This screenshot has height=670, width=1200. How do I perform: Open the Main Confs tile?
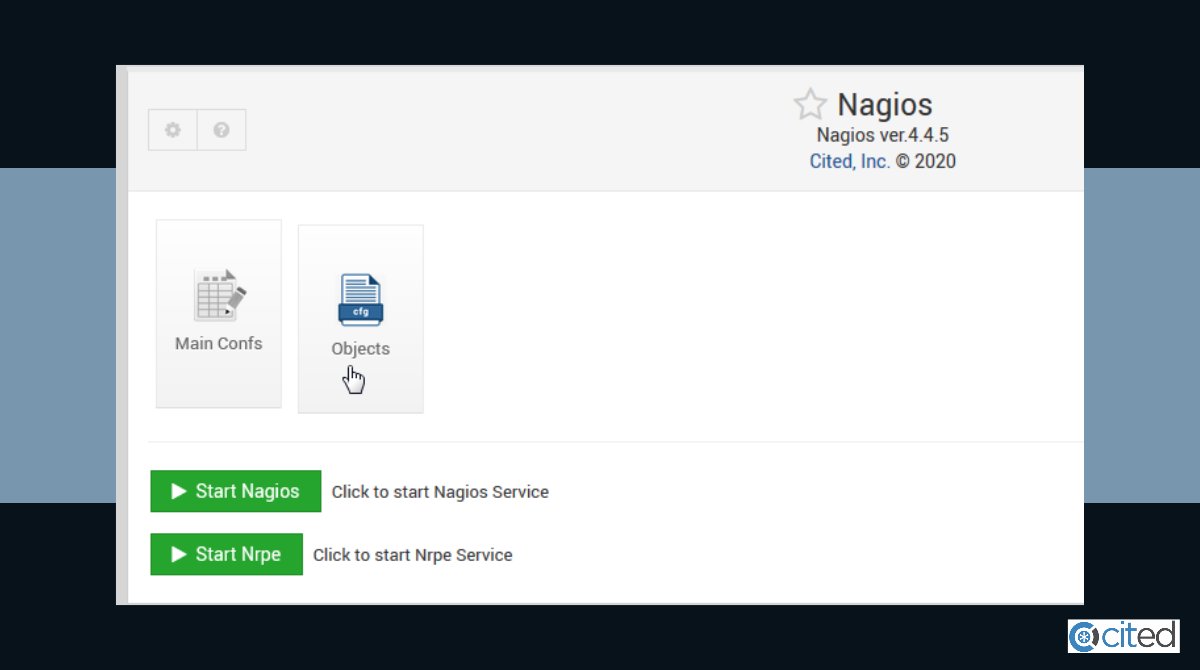[x=219, y=314]
